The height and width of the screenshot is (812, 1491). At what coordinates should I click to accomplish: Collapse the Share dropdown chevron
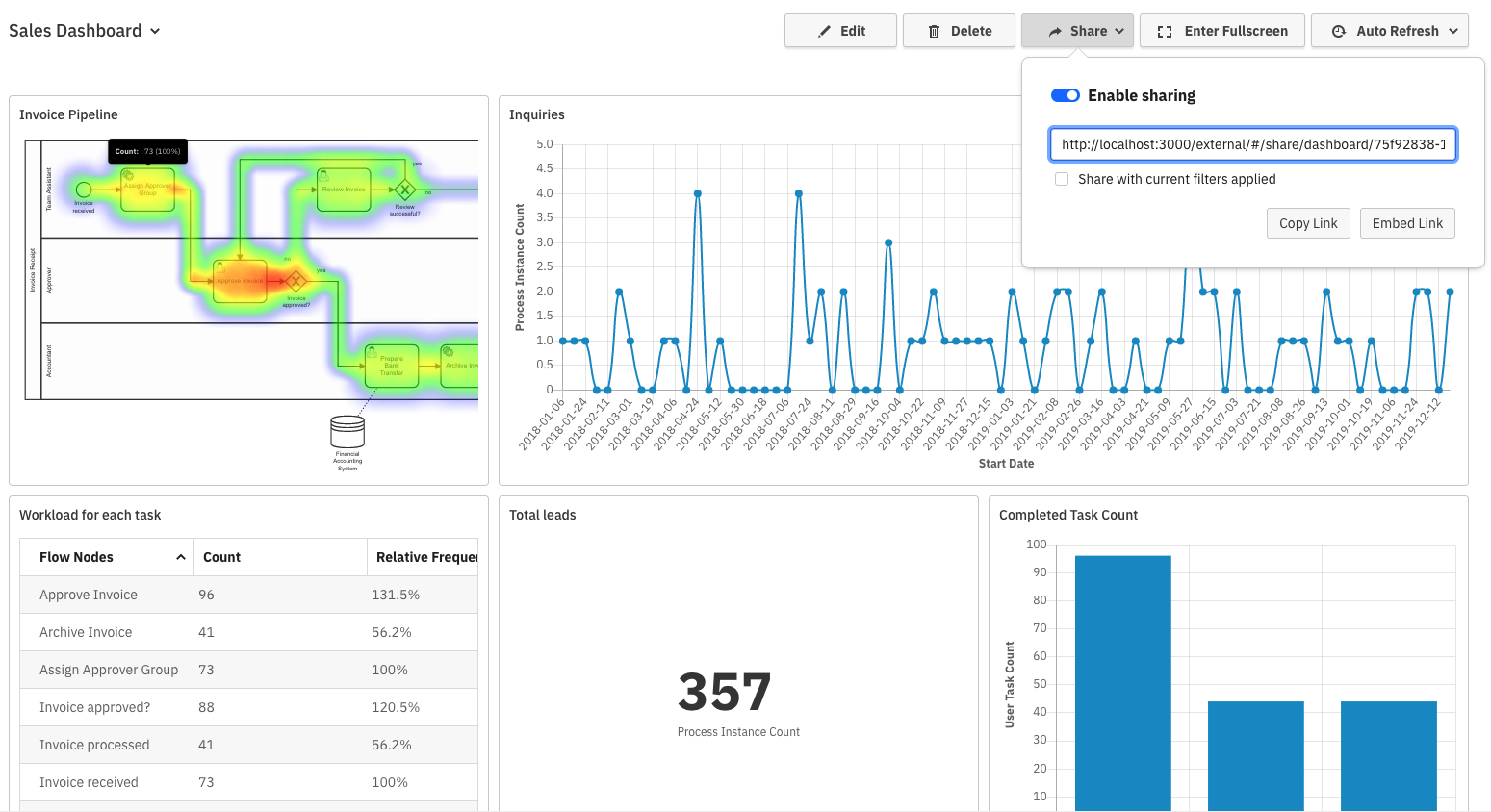tap(1119, 32)
